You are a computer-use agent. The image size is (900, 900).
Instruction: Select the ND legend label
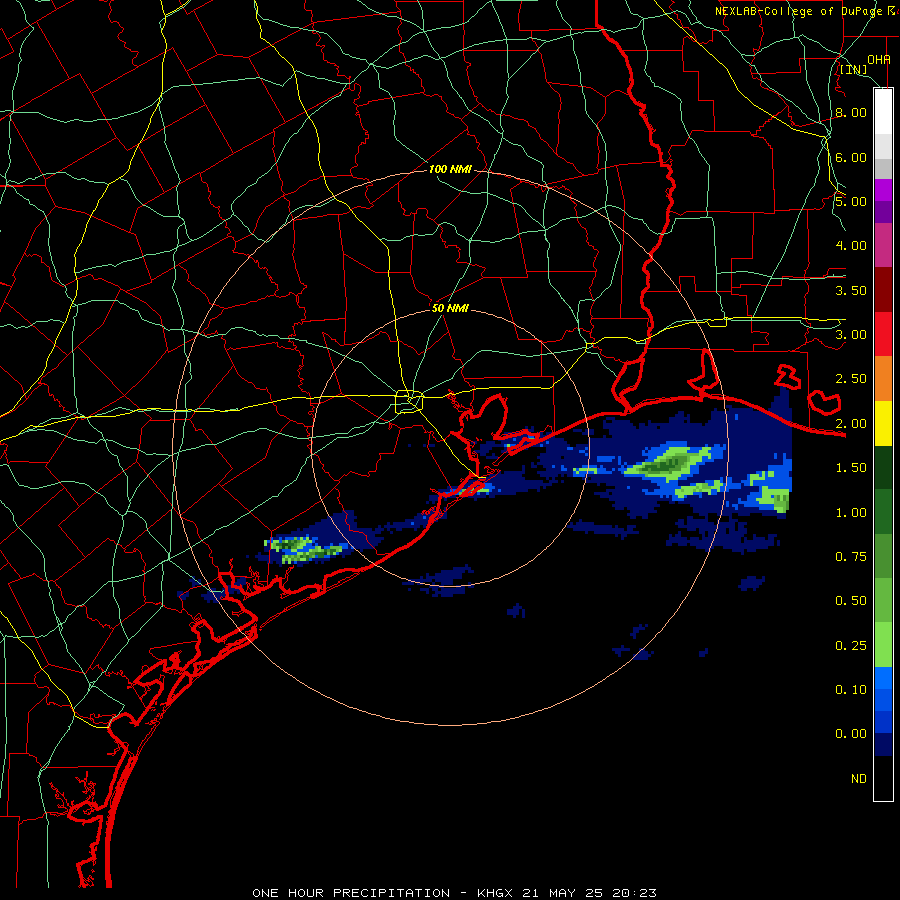click(859, 779)
